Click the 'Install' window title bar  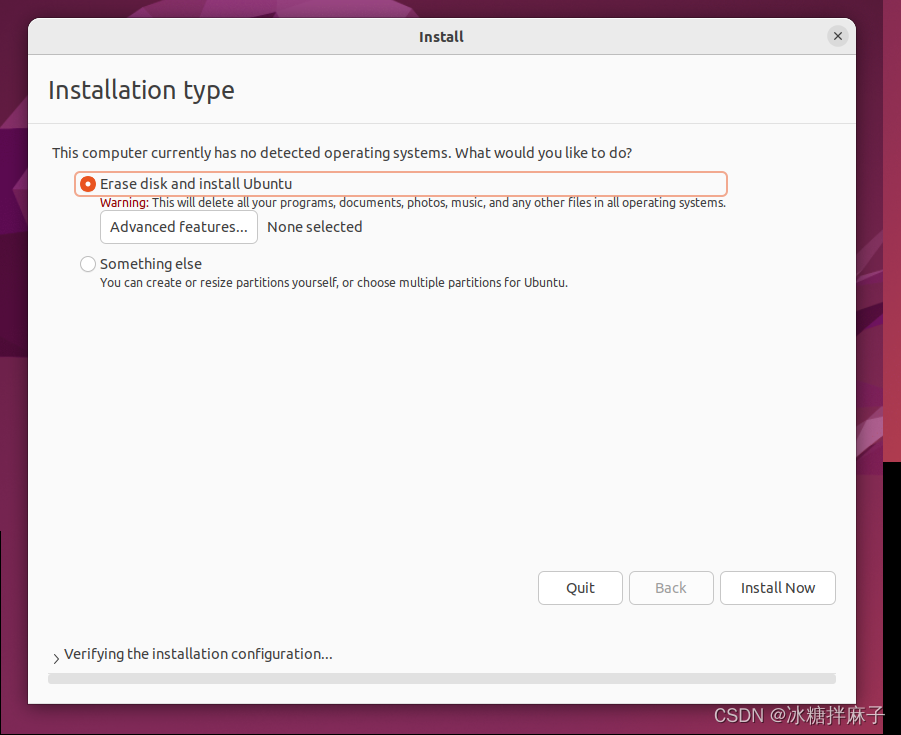(x=441, y=37)
